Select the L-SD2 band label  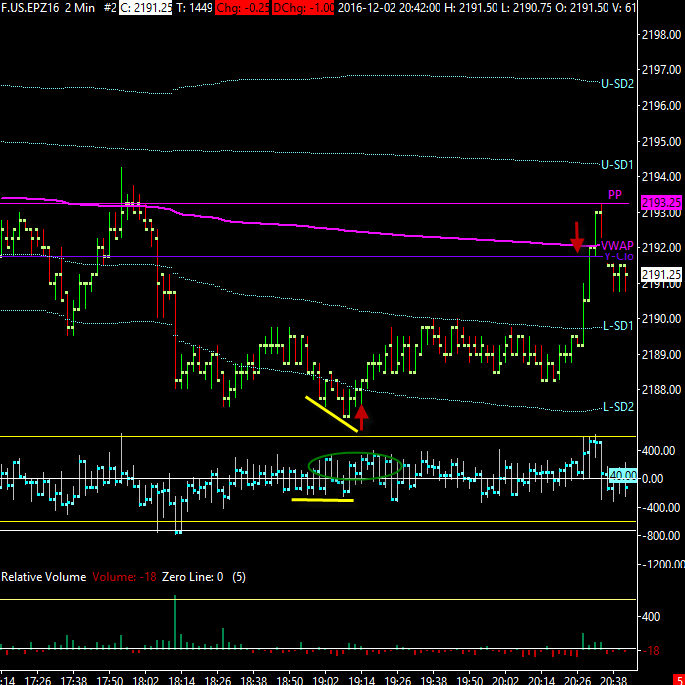tap(618, 407)
